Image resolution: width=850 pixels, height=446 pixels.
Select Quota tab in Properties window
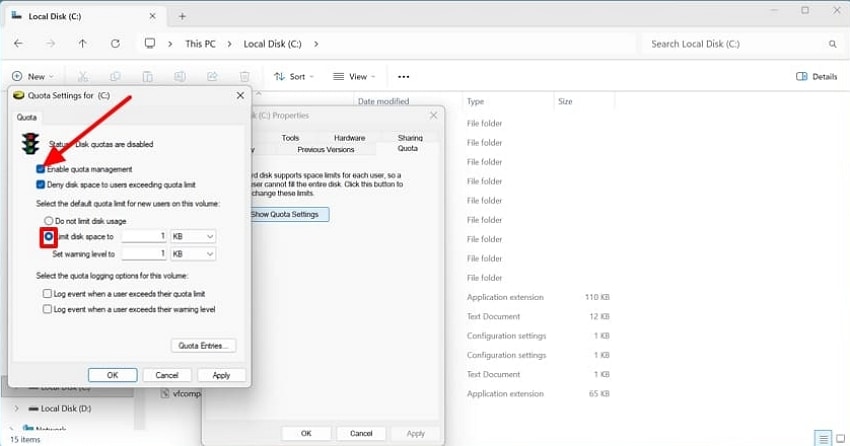(x=408, y=148)
